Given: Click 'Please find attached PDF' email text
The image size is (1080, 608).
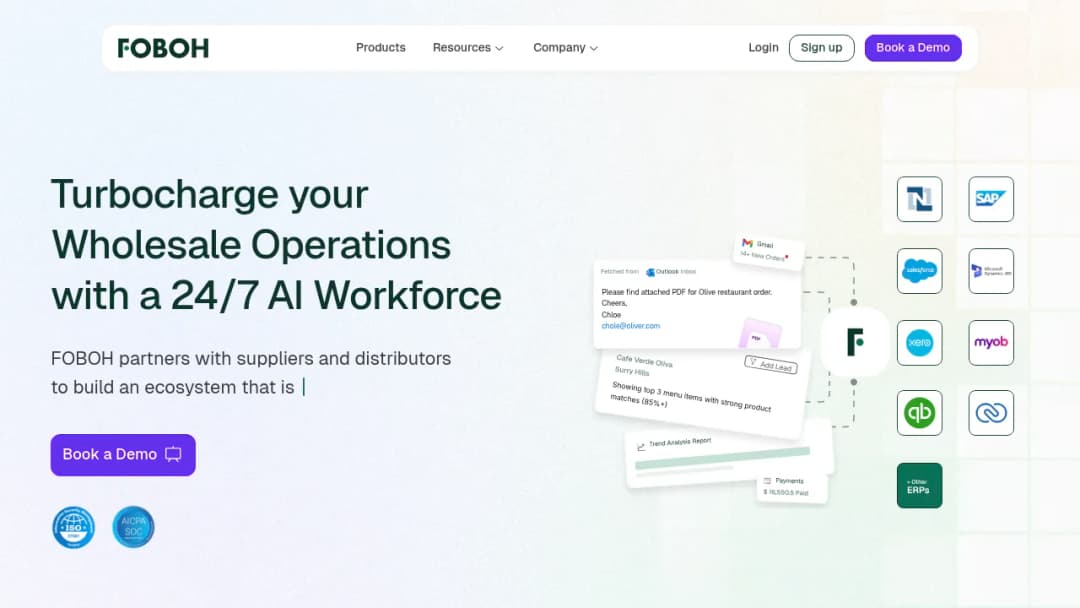Looking at the screenshot, I should point(687,292).
